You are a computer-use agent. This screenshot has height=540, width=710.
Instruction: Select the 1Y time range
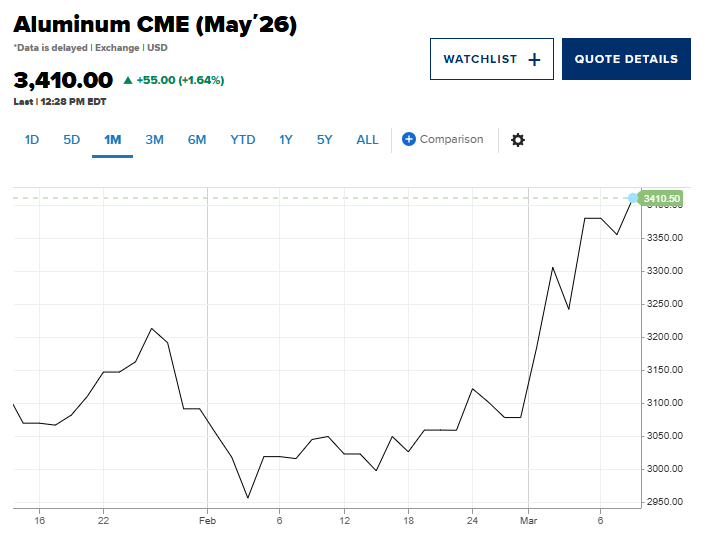(286, 140)
